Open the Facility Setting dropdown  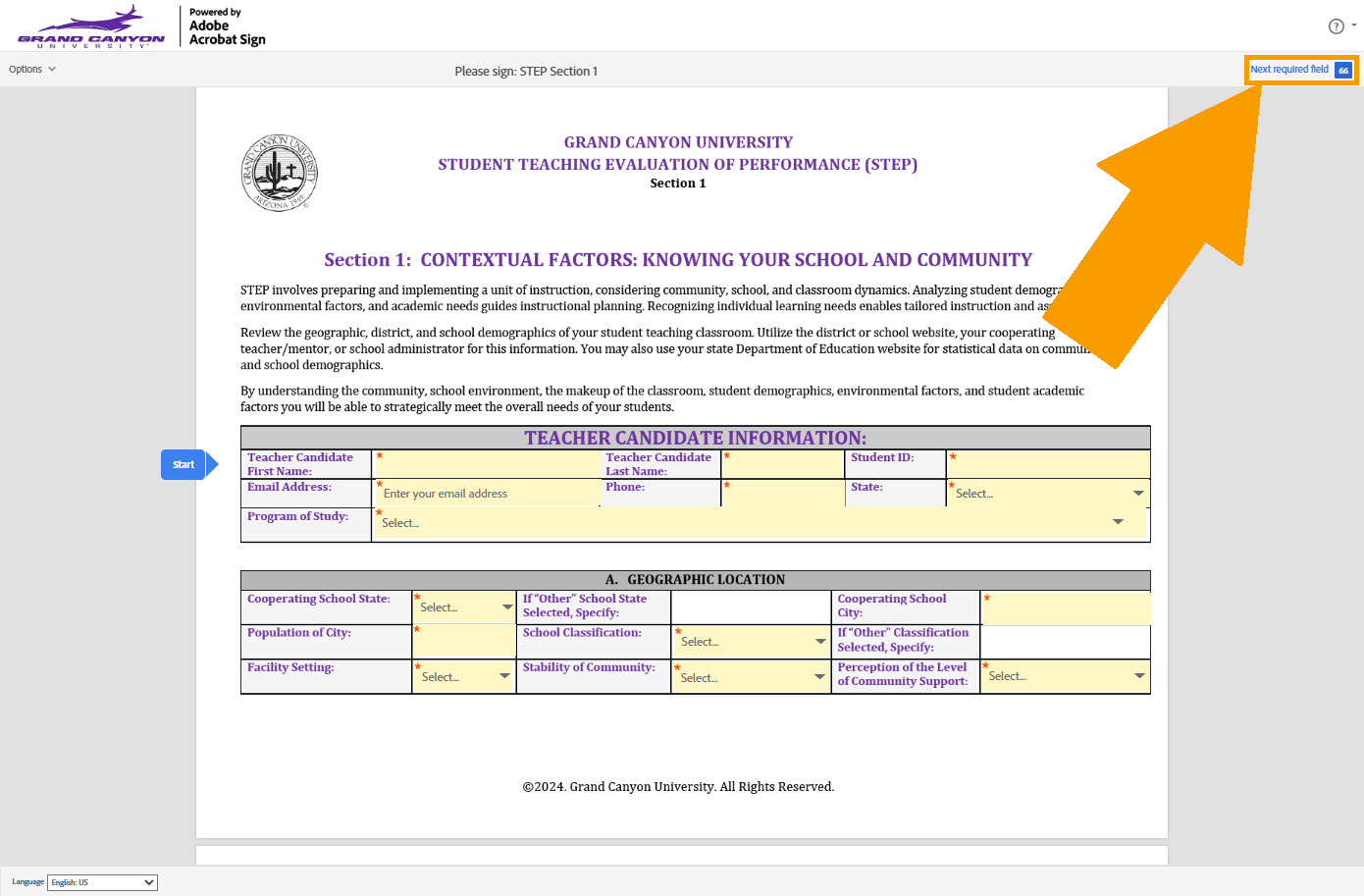pos(464,677)
